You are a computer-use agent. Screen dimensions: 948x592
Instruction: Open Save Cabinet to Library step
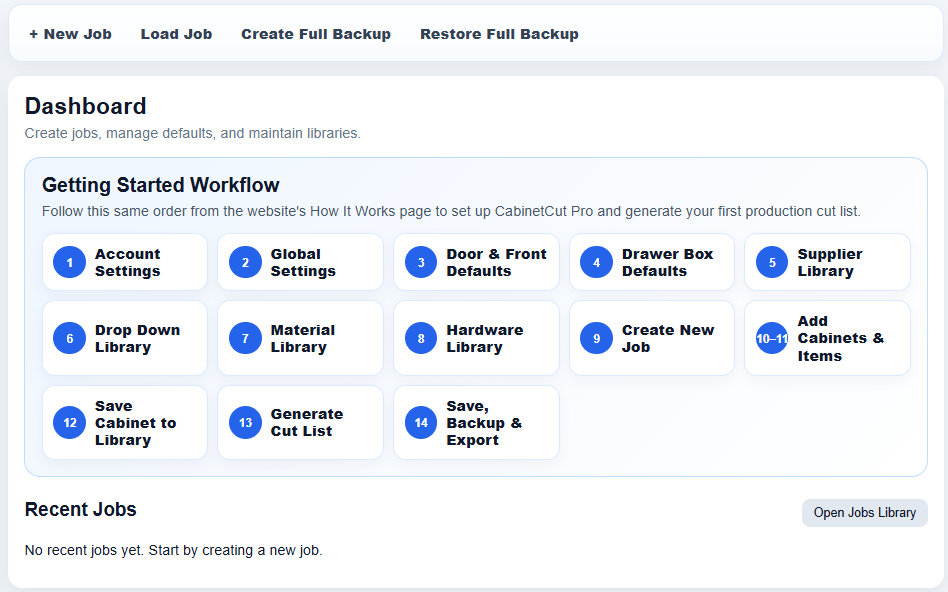tap(125, 423)
